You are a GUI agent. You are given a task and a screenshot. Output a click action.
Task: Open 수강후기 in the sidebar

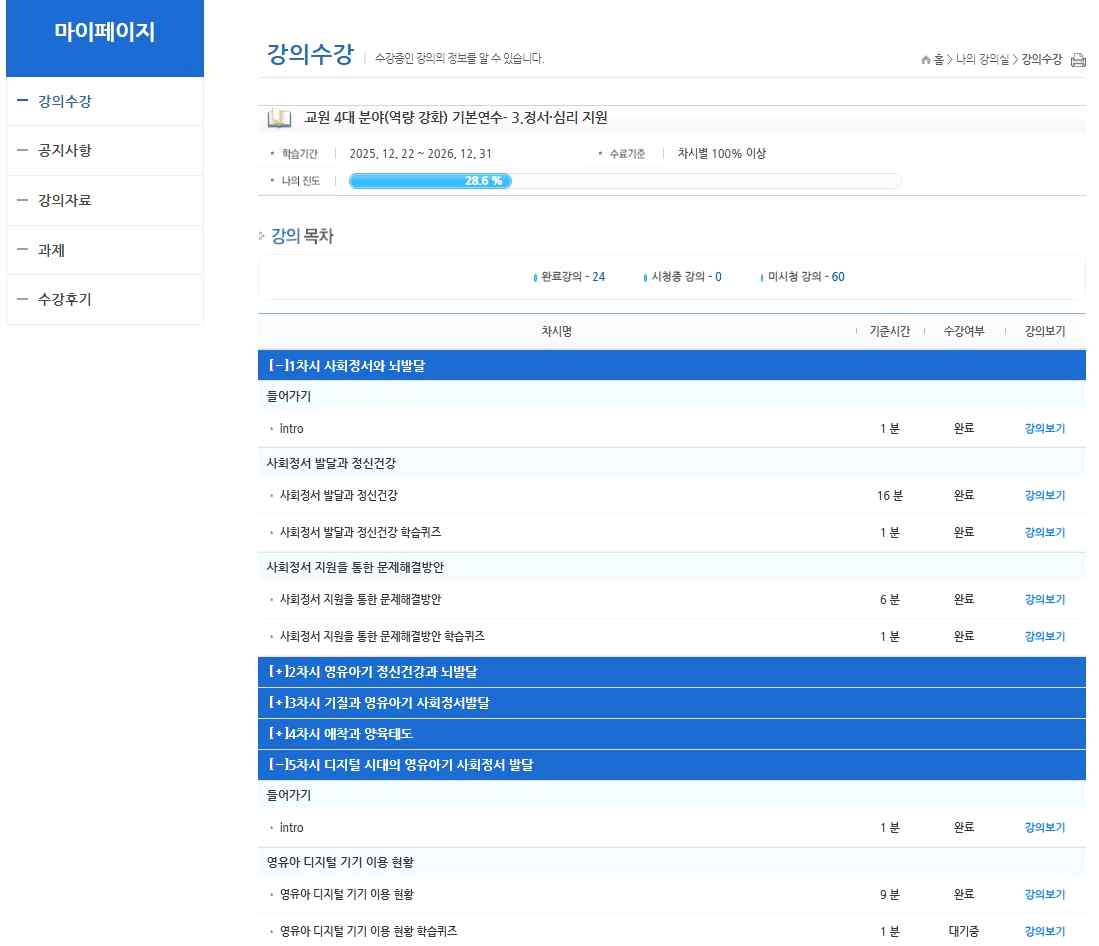(x=65, y=299)
